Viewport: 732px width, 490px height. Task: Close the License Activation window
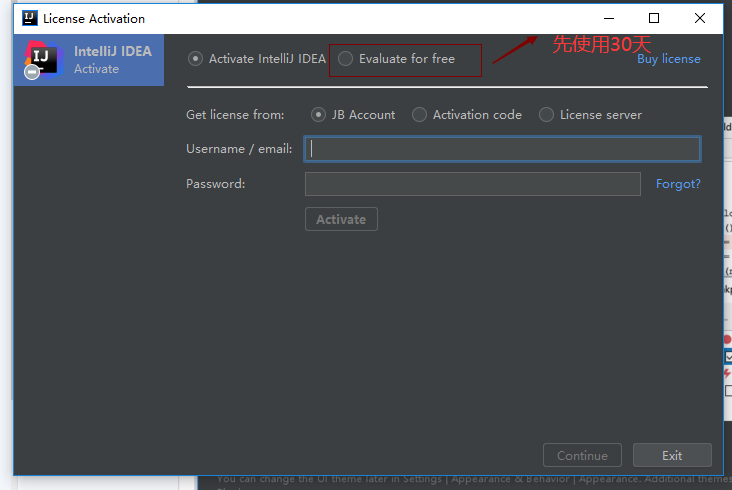pyautogui.click(x=699, y=18)
